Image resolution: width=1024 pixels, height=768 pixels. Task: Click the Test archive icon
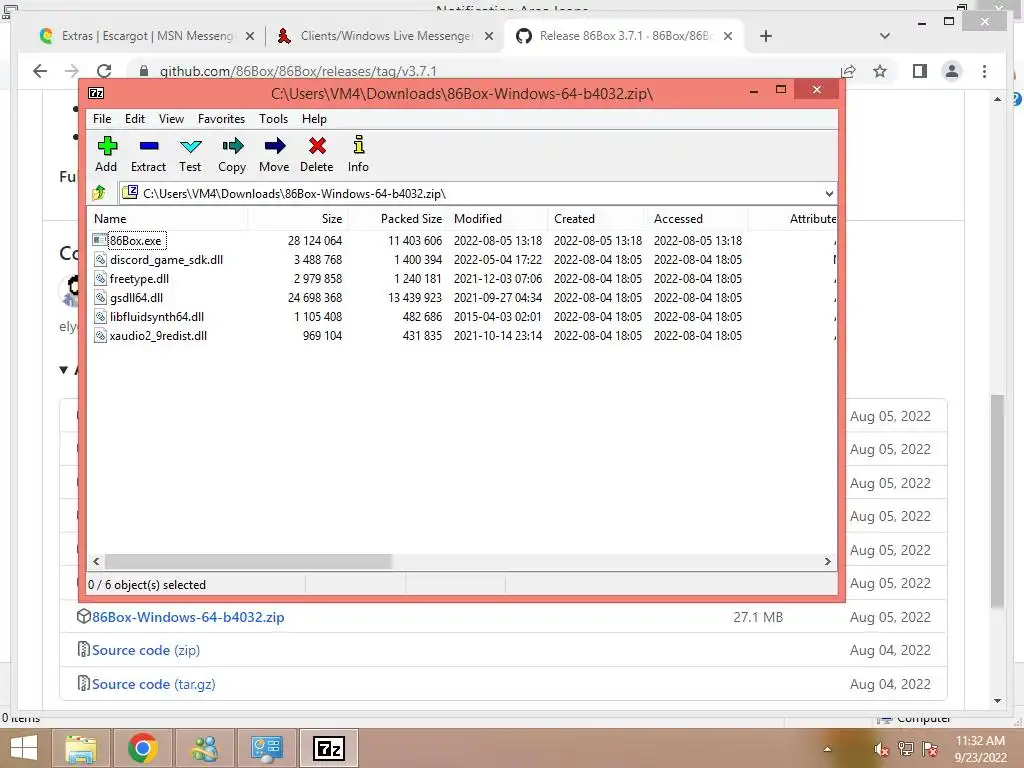click(x=191, y=146)
